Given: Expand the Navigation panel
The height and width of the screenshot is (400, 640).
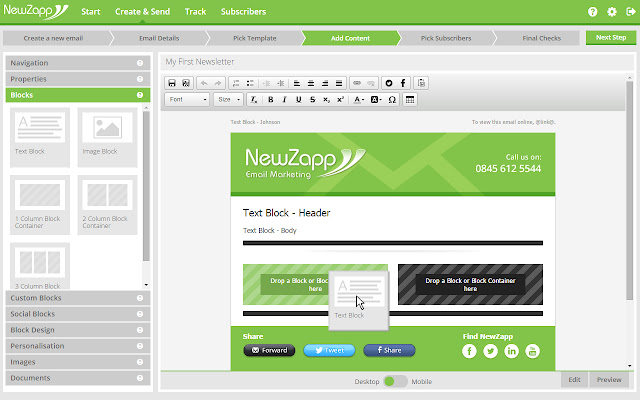Looking at the screenshot, I should coord(78,63).
